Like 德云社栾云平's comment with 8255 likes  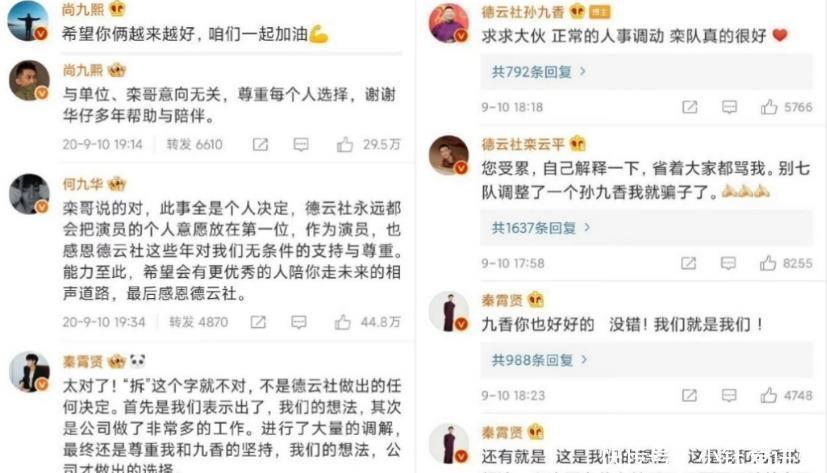click(768, 263)
